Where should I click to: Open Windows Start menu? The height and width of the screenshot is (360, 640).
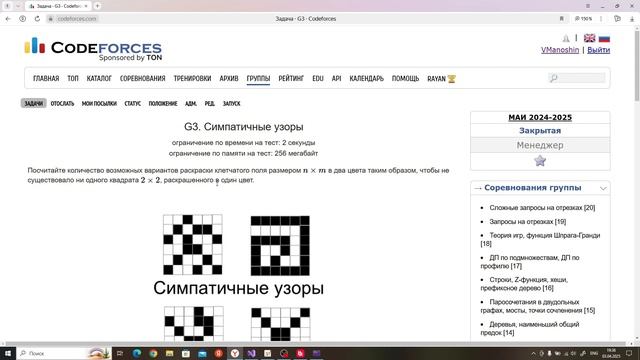coord(7,353)
